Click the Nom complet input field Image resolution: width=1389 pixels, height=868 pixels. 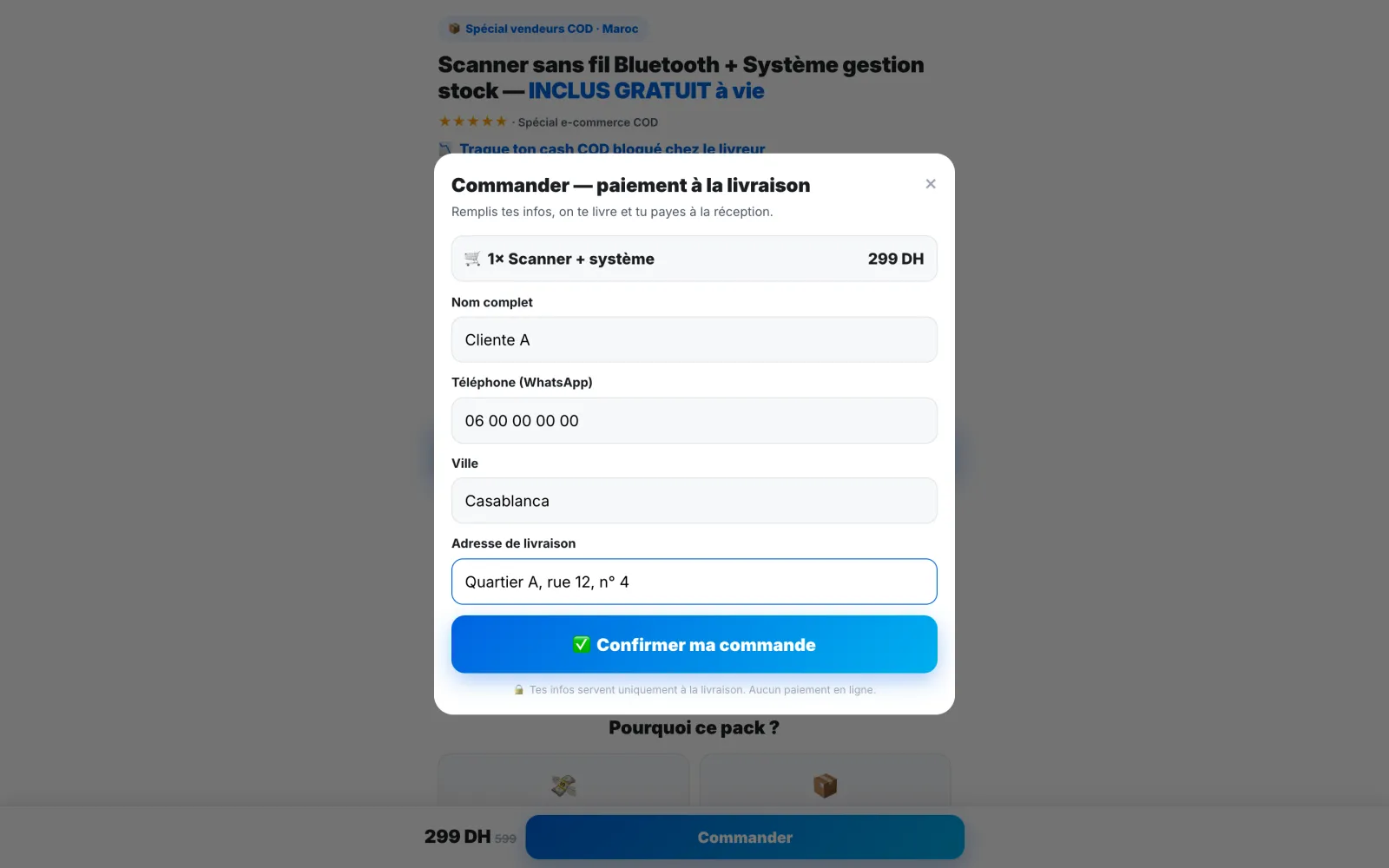(694, 339)
